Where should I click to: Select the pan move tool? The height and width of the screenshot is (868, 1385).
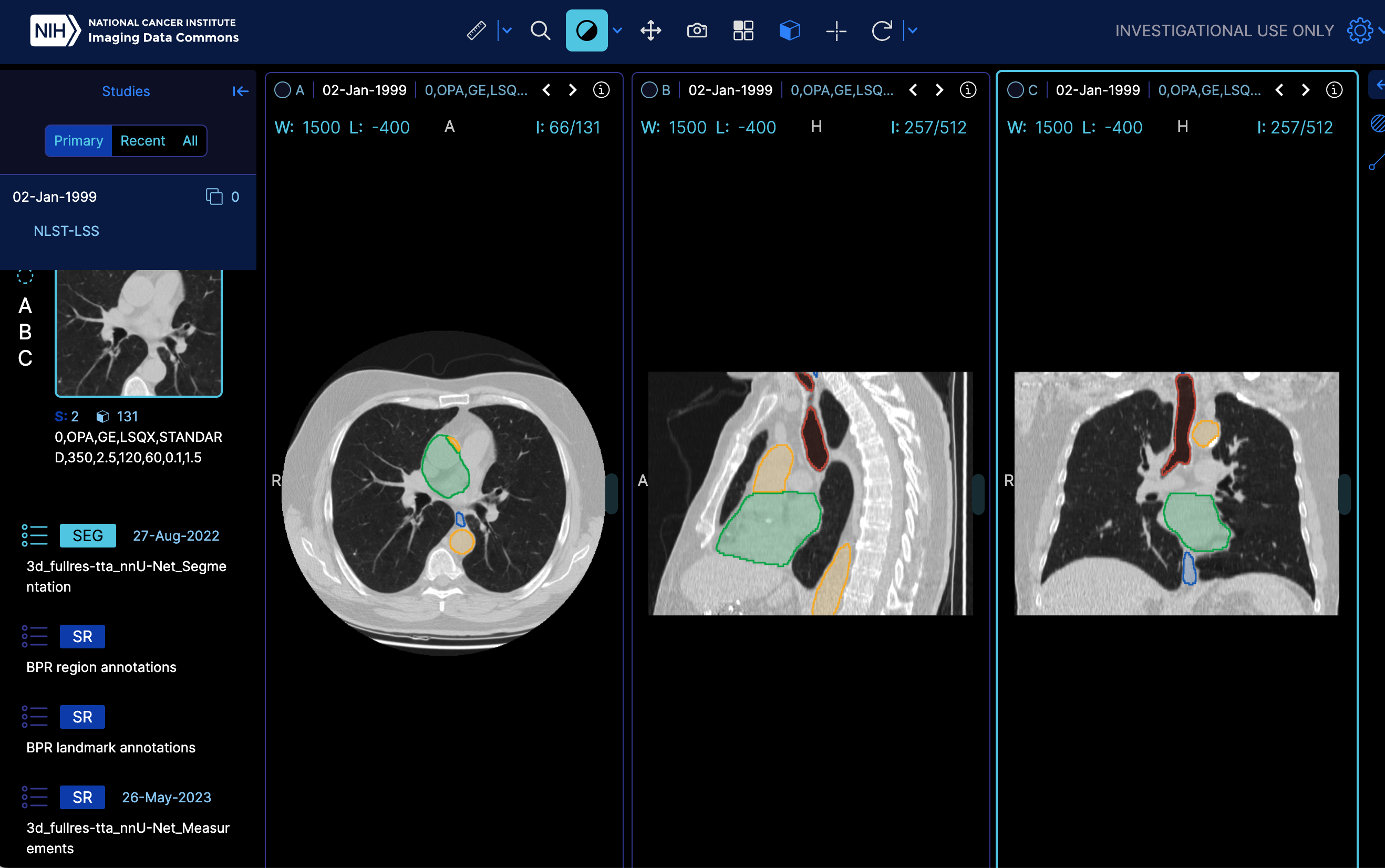(x=650, y=30)
